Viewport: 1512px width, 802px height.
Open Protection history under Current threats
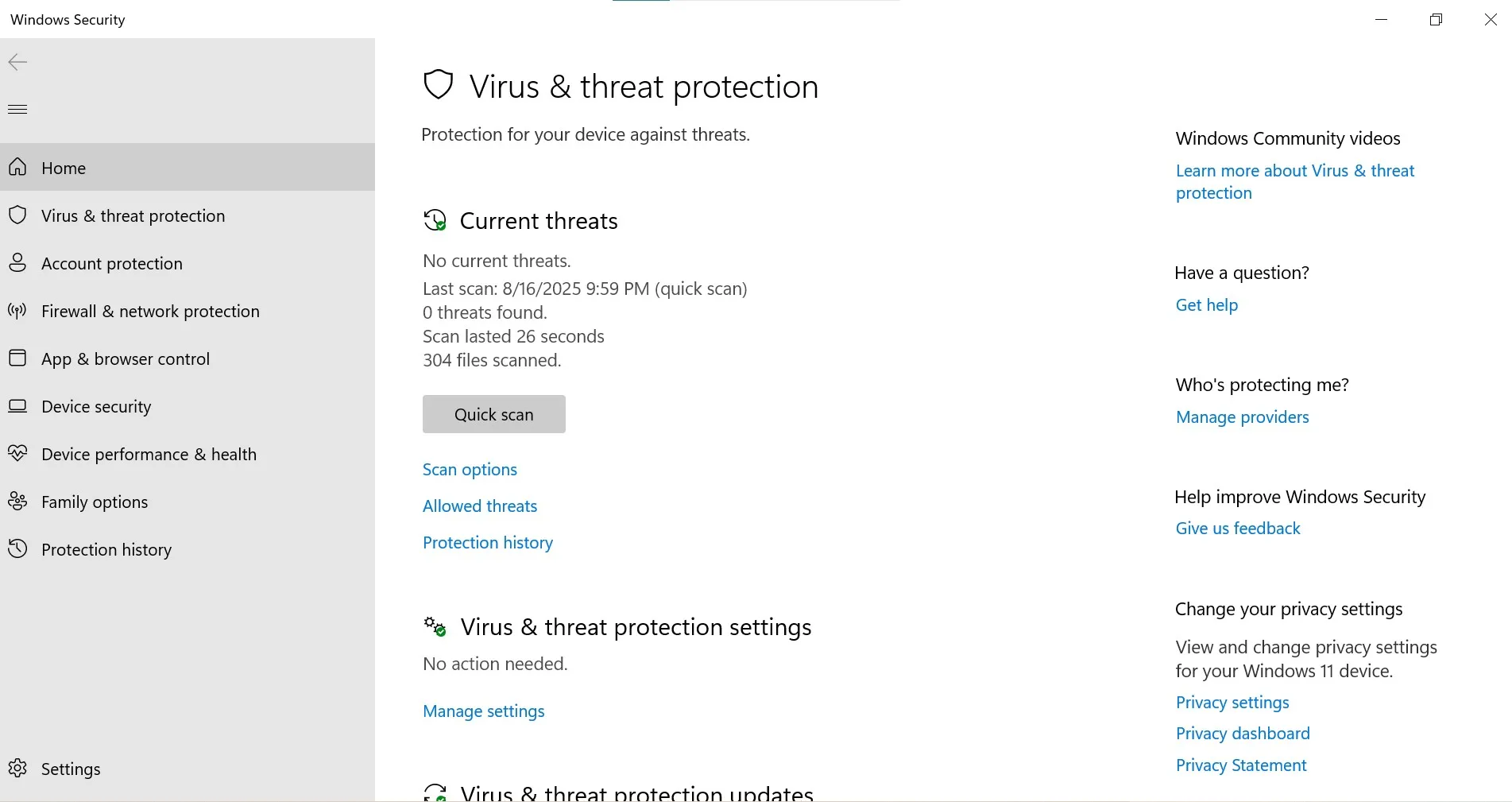pyautogui.click(x=487, y=543)
